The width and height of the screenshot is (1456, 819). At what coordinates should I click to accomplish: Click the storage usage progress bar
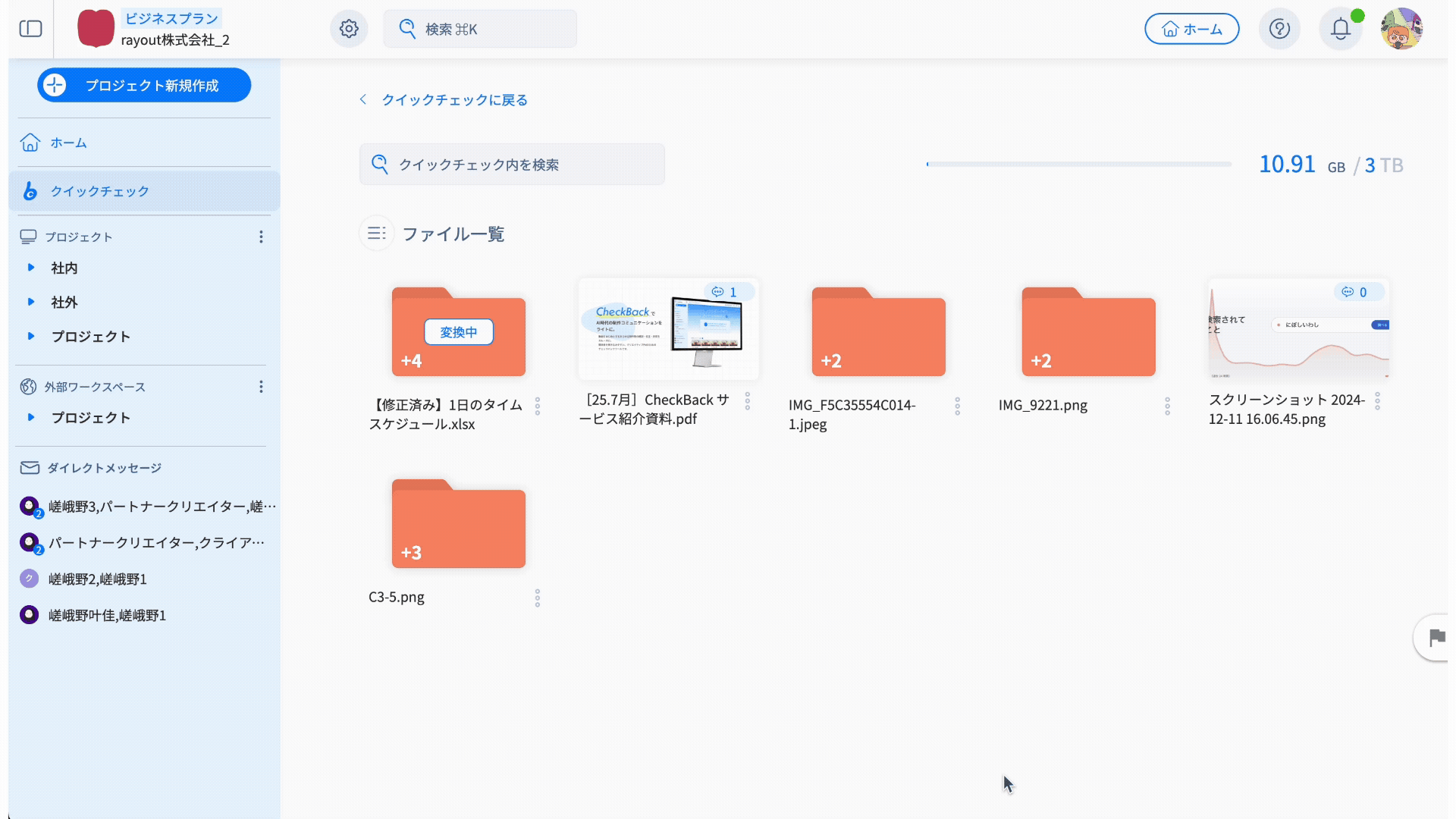coord(1078,164)
